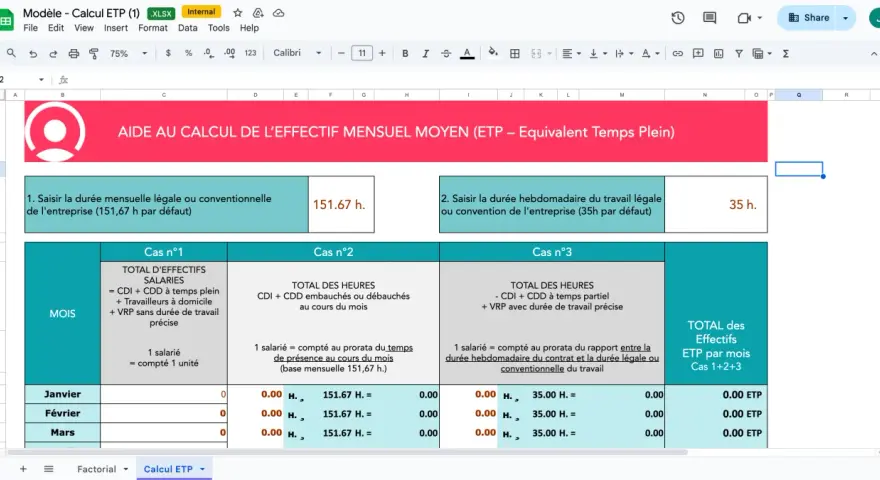The height and width of the screenshot is (480, 880).
Task: Open vertical align dropdown
Action: [598, 53]
